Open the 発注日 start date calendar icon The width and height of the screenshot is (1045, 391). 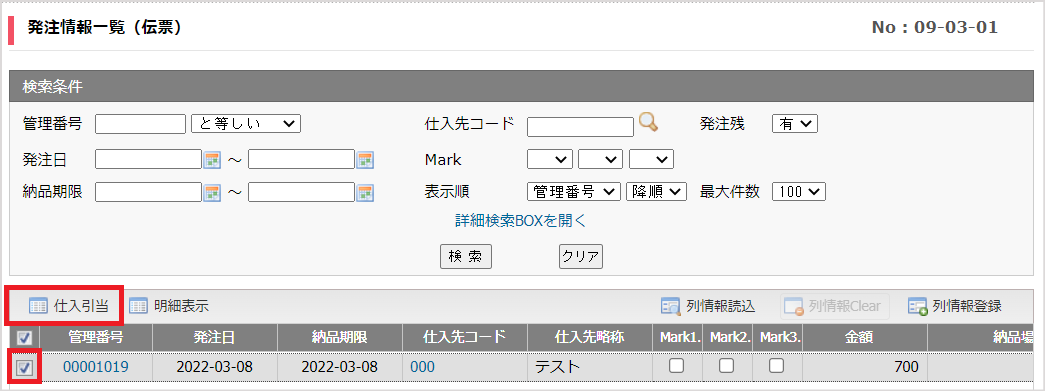(212, 160)
